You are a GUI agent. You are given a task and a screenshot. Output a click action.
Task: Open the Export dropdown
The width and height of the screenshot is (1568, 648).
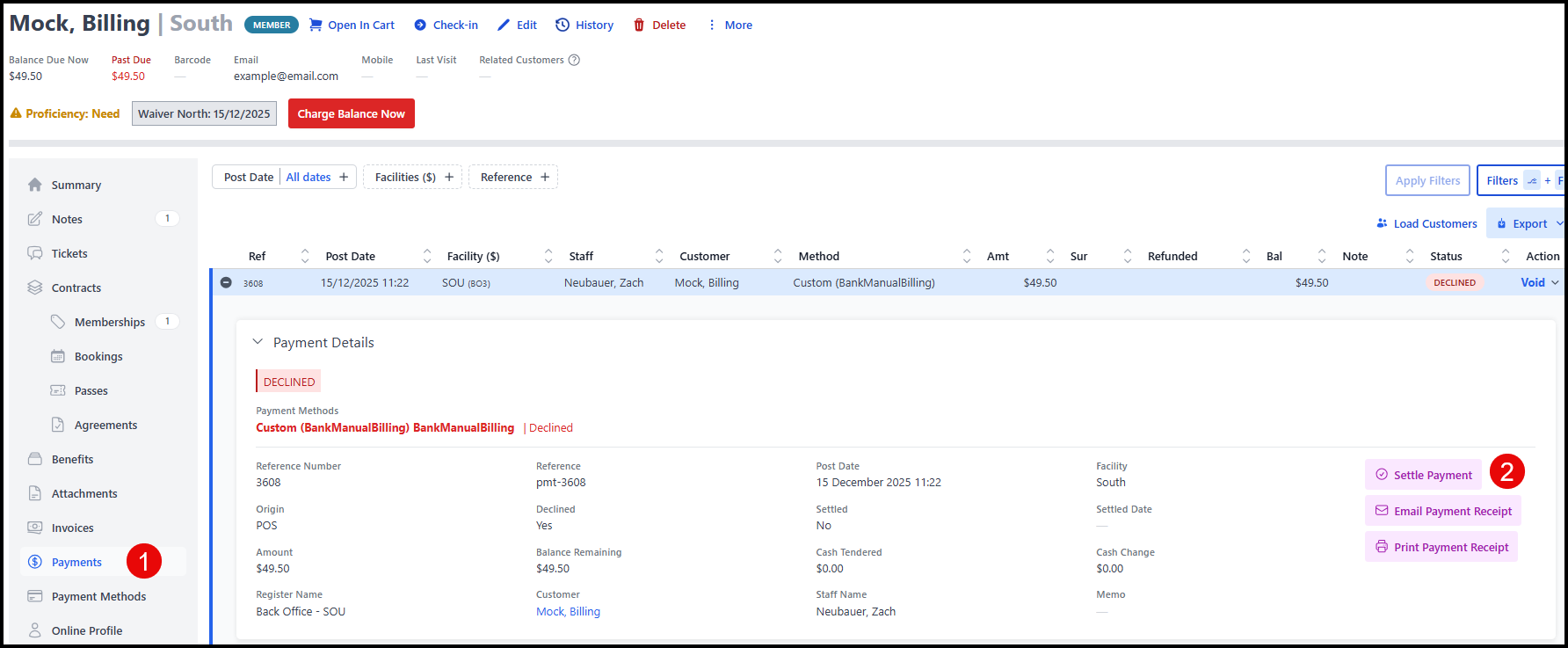(1528, 223)
